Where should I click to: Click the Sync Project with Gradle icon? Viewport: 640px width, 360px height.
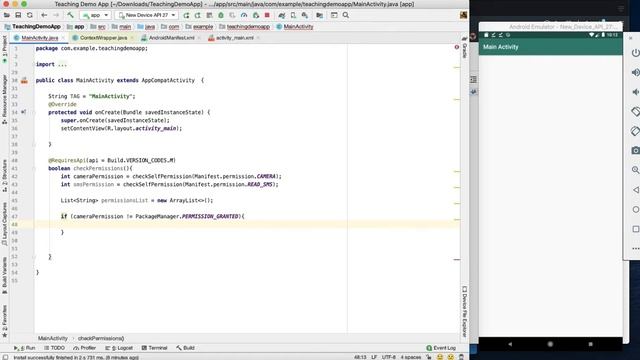(282, 15)
